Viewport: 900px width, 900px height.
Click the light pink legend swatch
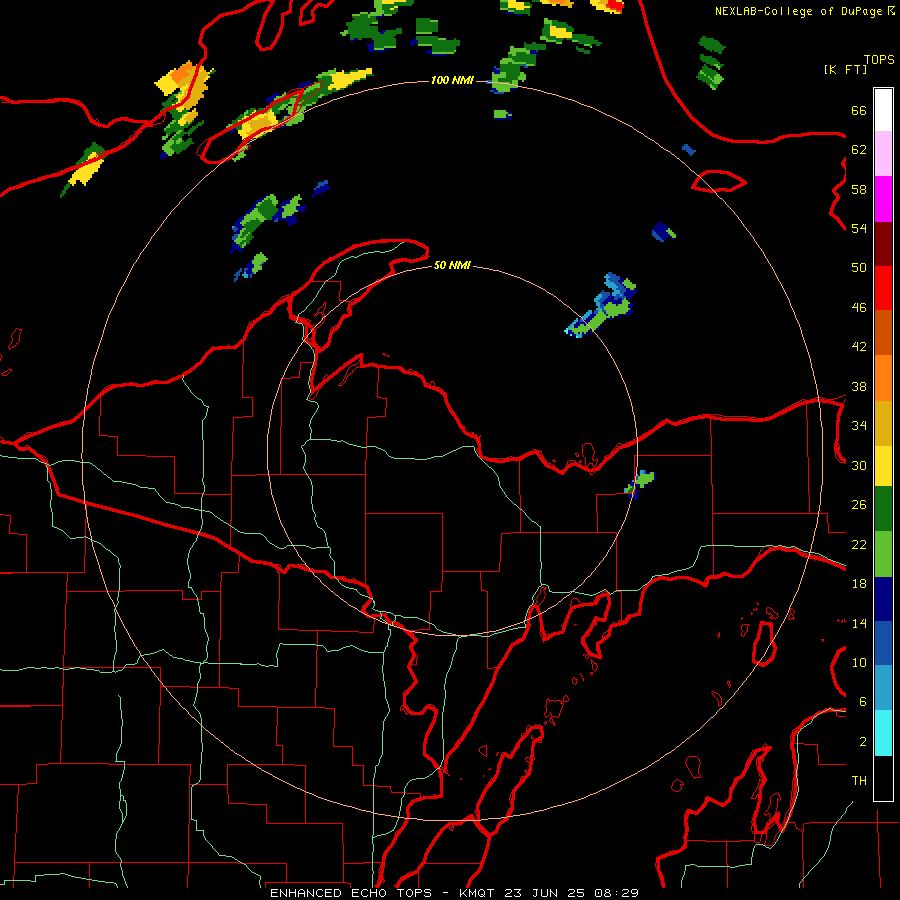(883, 154)
